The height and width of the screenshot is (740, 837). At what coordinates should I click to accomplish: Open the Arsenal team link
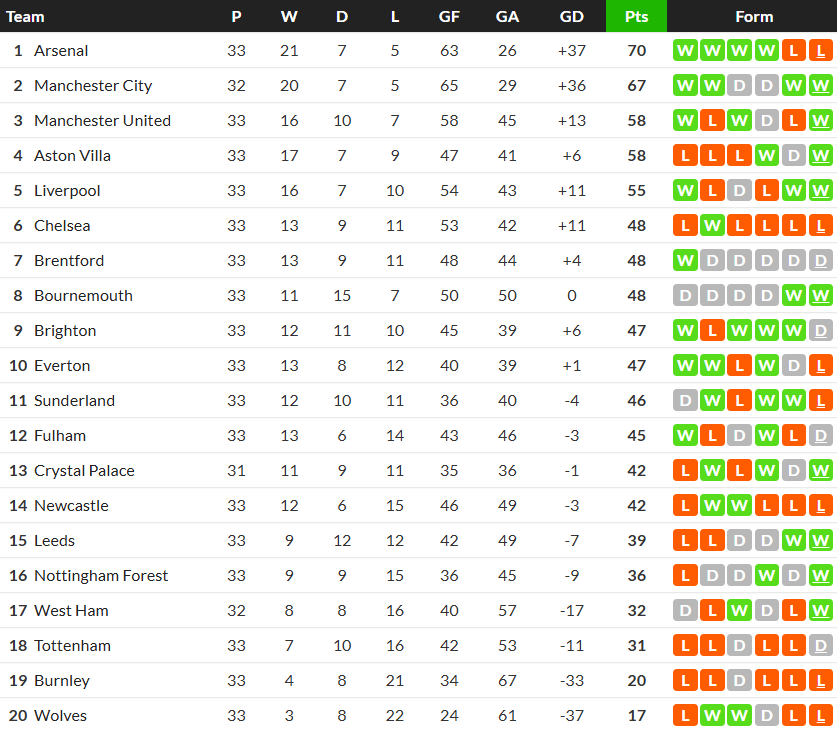pyautogui.click(x=61, y=50)
